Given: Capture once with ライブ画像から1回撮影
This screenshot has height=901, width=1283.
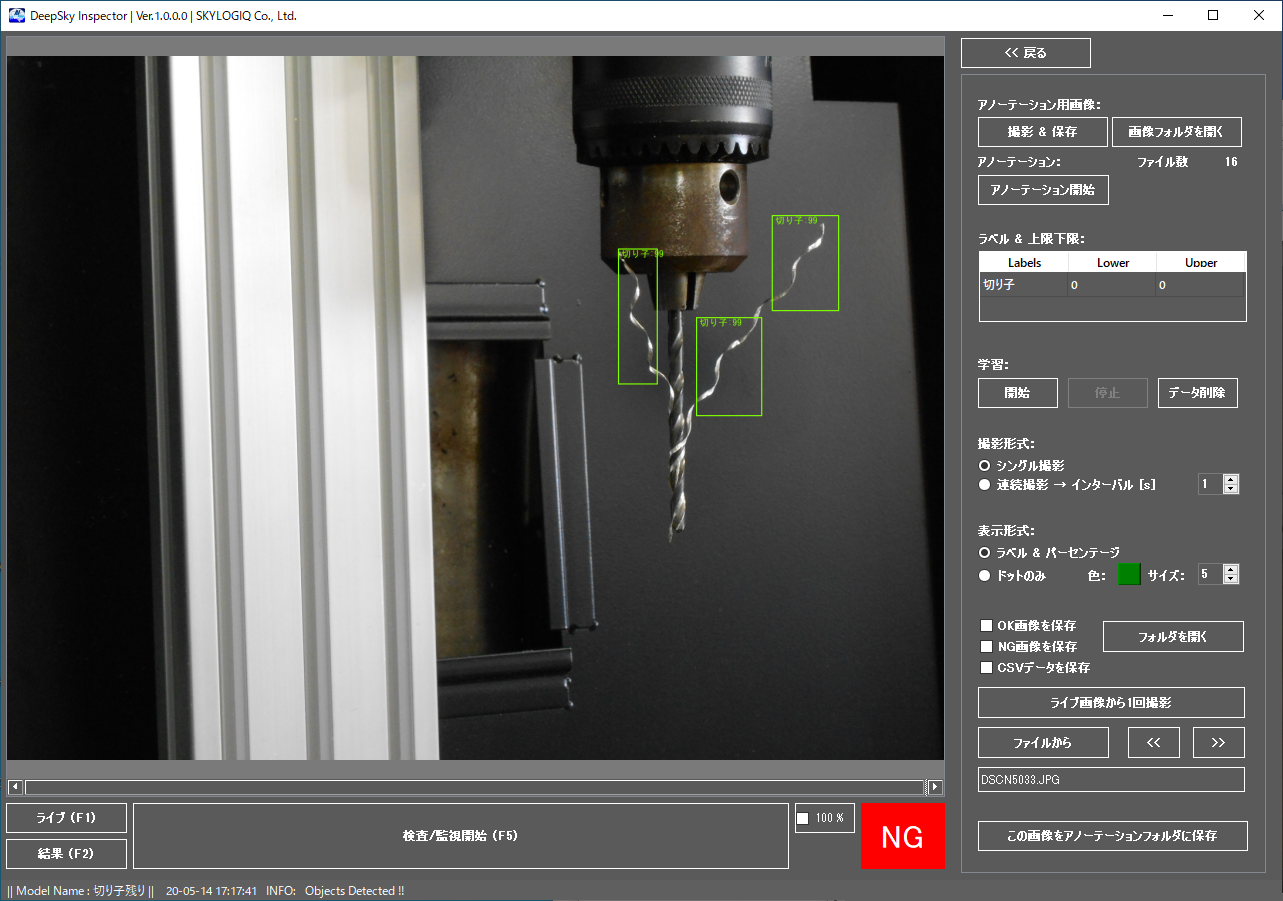Looking at the screenshot, I should click(1111, 703).
